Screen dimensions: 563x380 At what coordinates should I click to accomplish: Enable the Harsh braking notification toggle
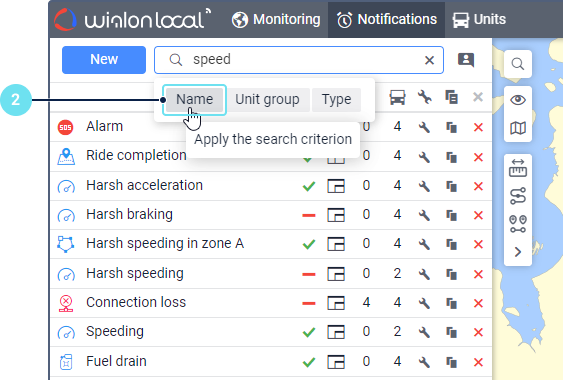pyautogui.click(x=309, y=216)
